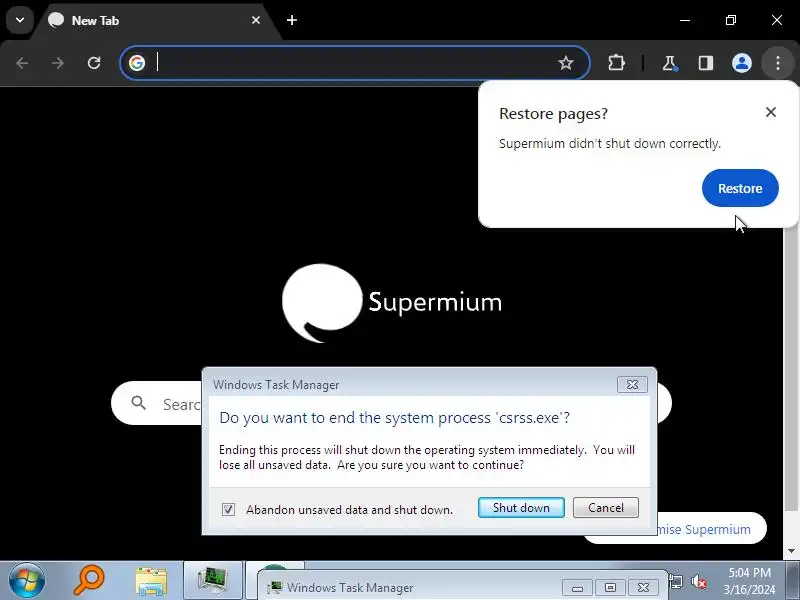
Task: Focus the browser address bar
Action: (355, 63)
